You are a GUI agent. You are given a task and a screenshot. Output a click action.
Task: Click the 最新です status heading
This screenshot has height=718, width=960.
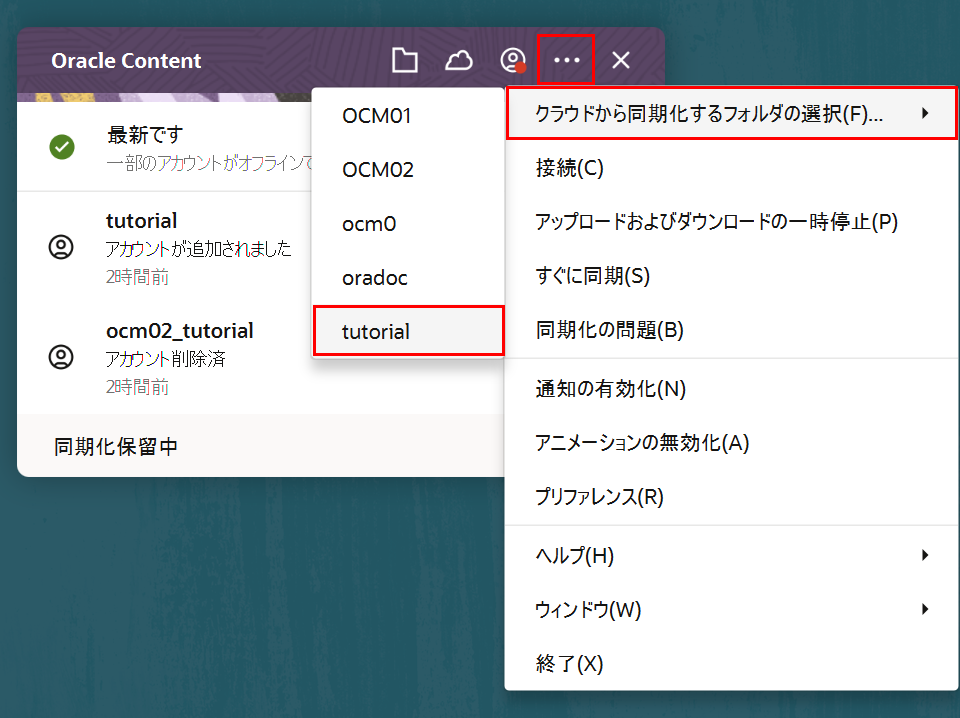point(145,135)
